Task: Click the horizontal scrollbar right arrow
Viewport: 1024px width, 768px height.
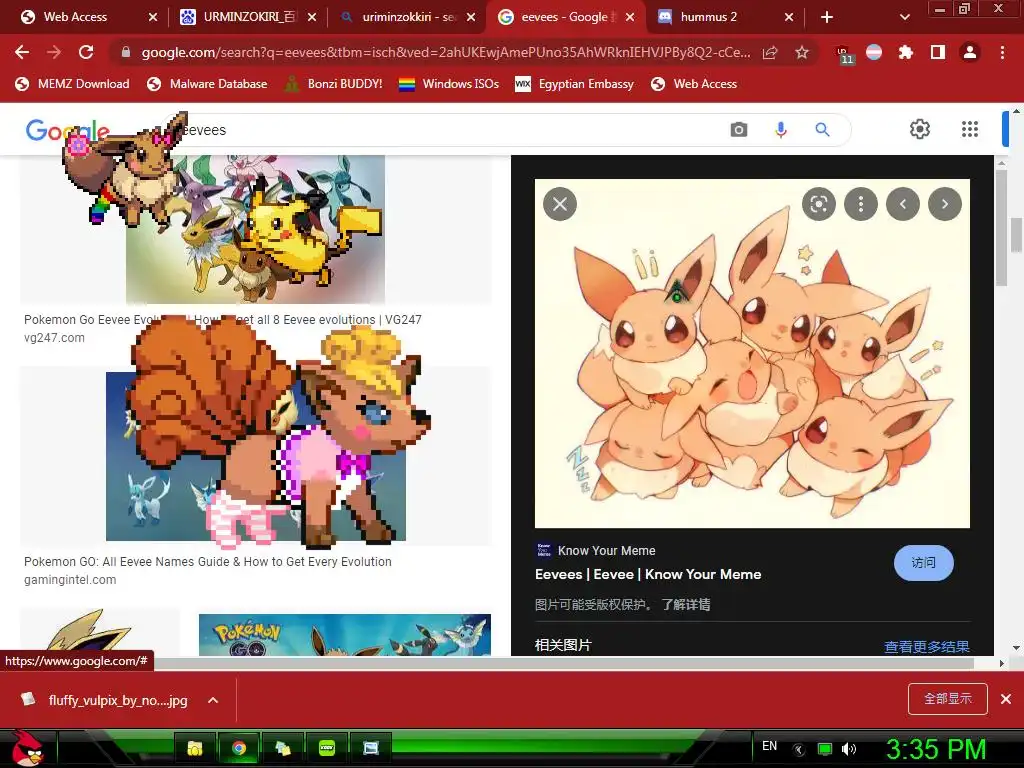Action: click(1001, 664)
